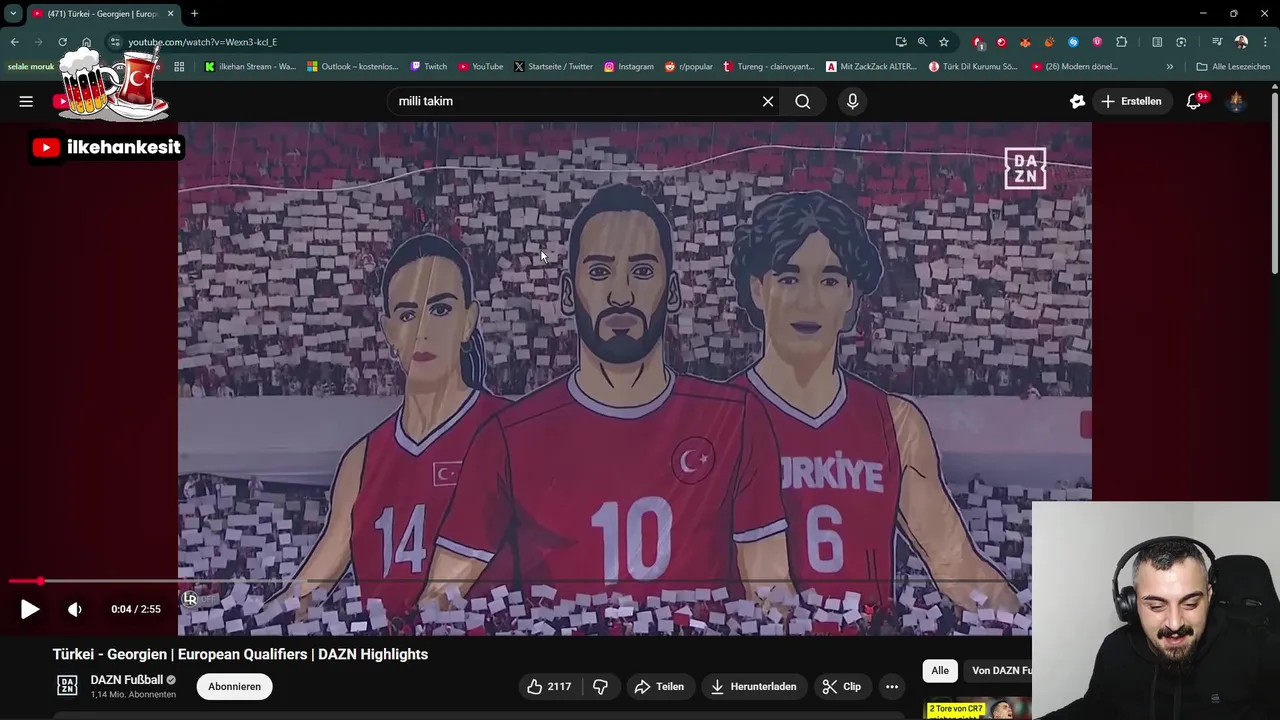
Task: Click the side panel icon in browser toolbar
Action: [x=1157, y=42]
